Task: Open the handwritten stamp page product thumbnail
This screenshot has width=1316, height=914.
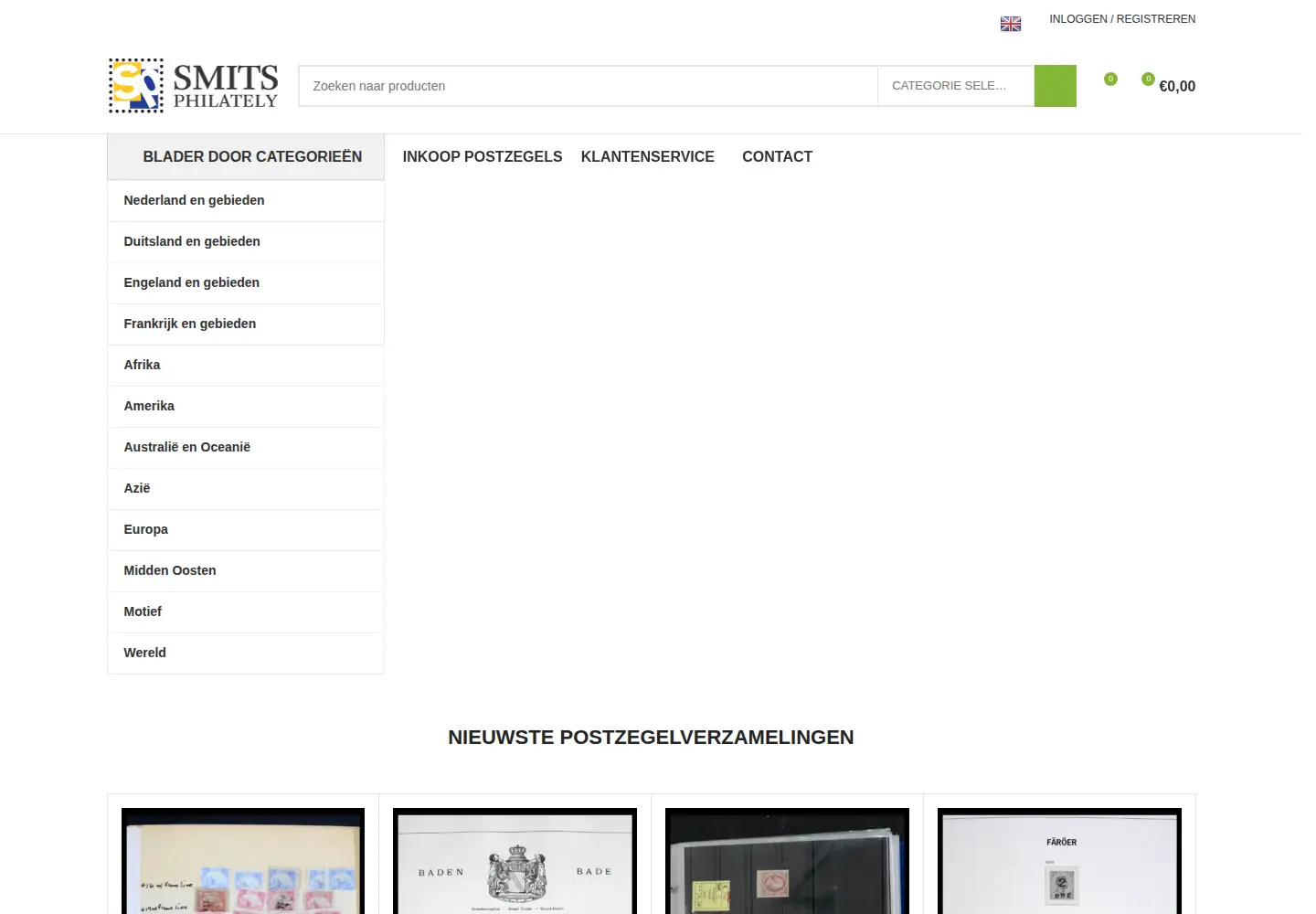Action: pyautogui.click(x=243, y=861)
